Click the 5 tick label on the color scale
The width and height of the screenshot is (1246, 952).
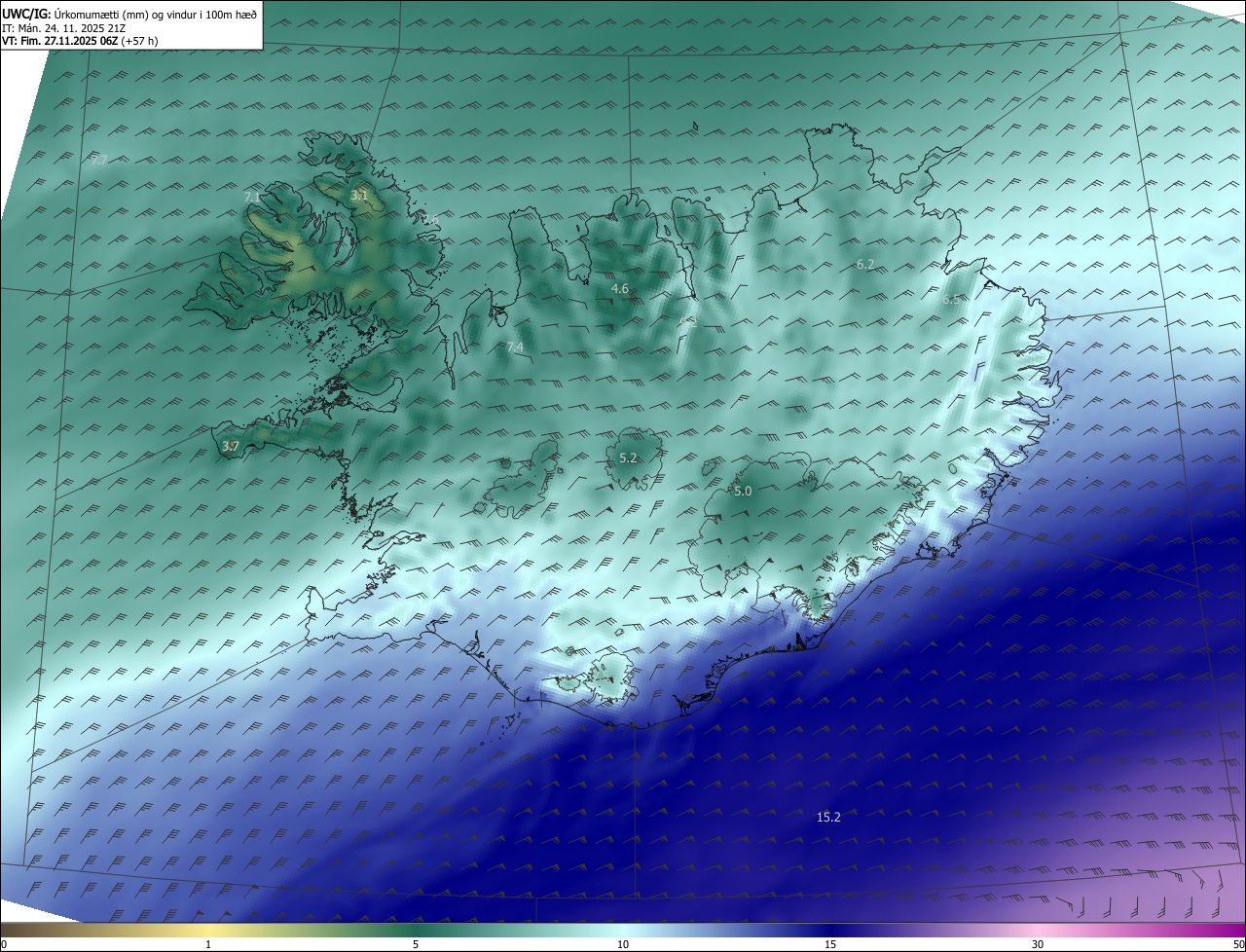tap(416, 944)
